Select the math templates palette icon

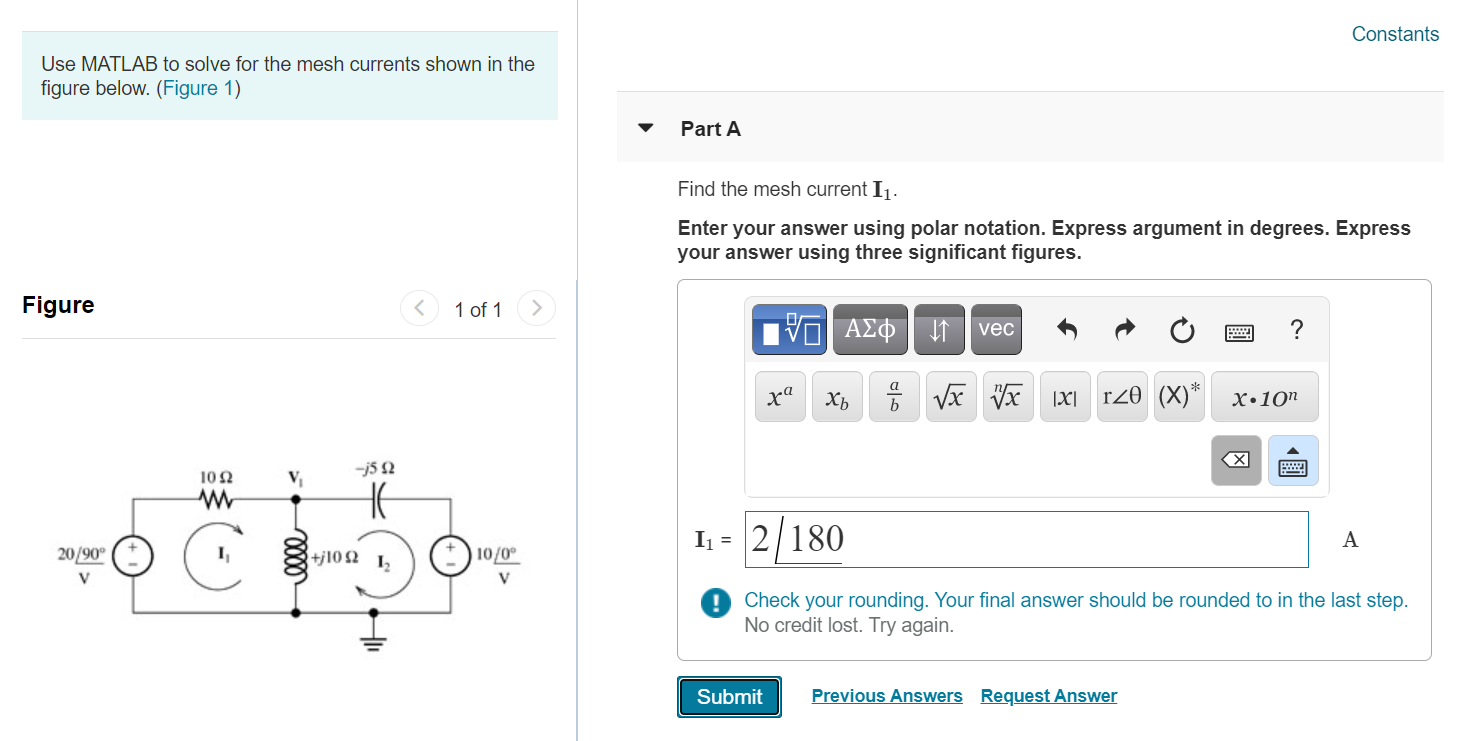788,329
